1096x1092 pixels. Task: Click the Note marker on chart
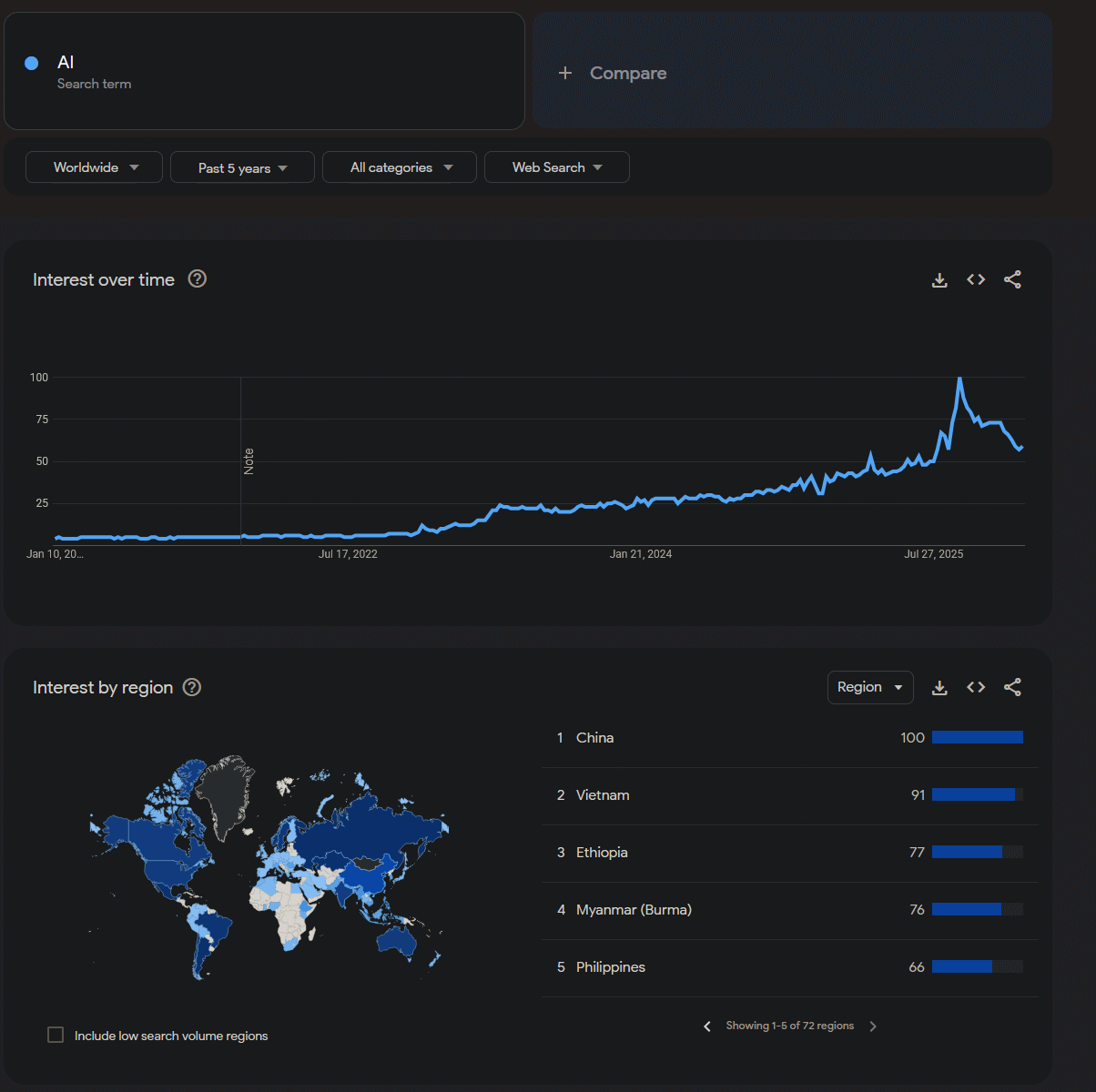point(249,461)
